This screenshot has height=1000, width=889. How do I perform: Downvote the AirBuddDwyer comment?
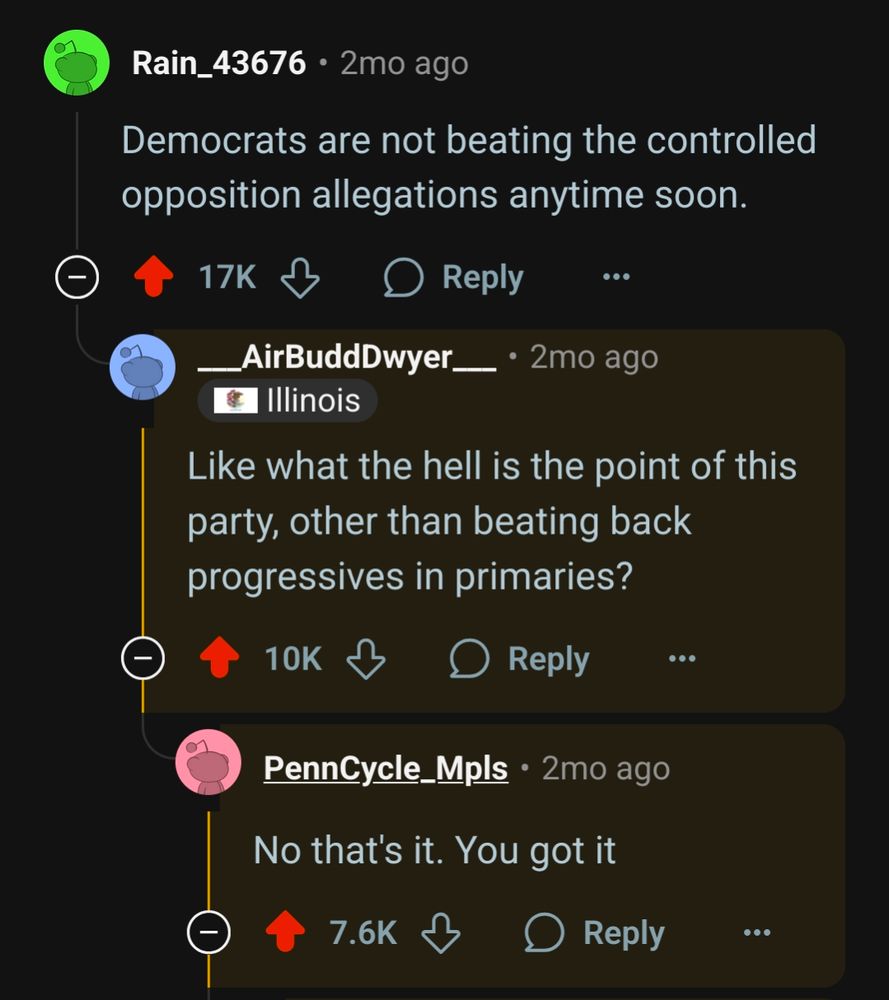(366, 659)
